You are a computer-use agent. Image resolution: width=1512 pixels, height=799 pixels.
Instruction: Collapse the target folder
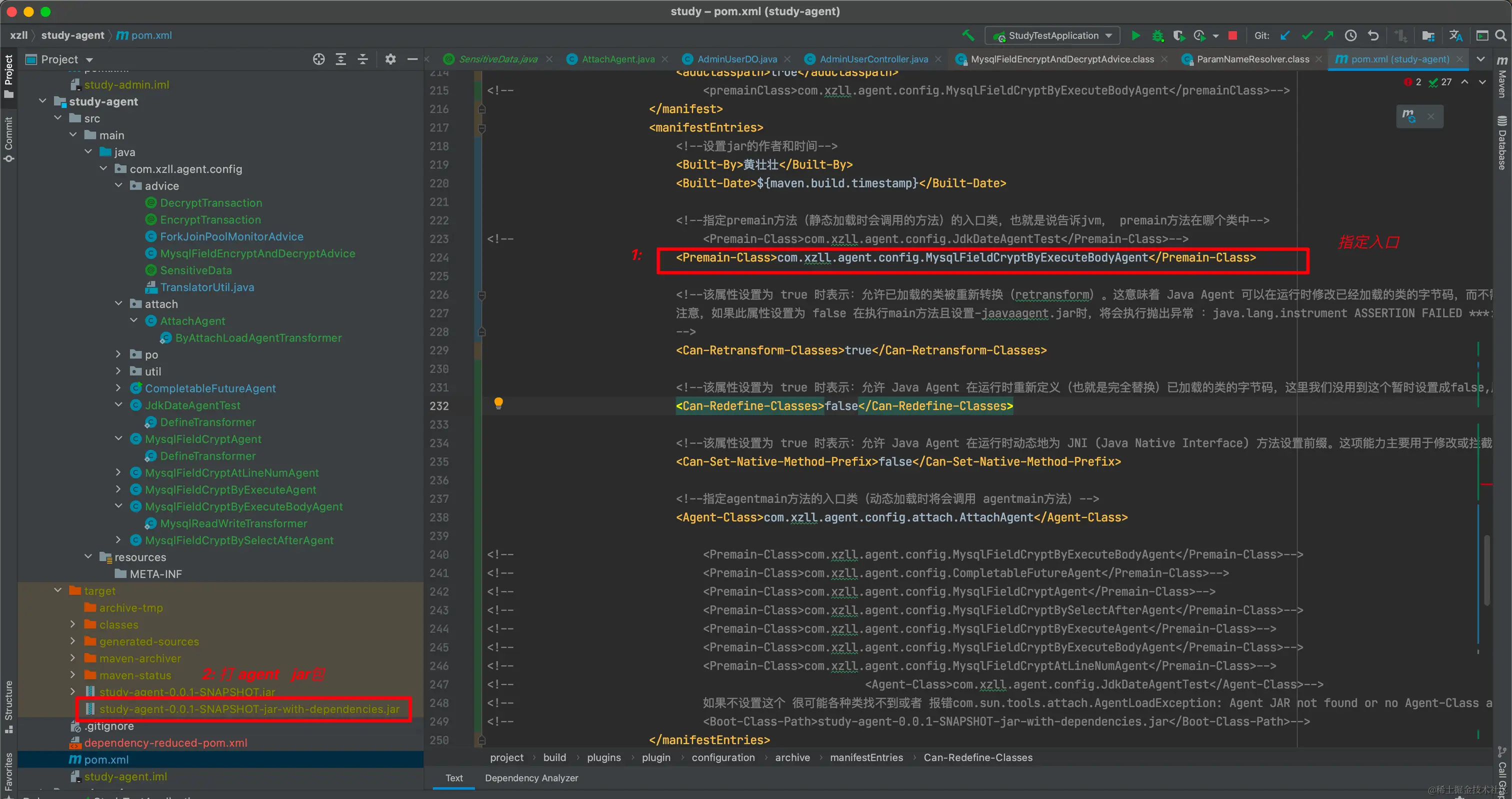coord(58,590)
